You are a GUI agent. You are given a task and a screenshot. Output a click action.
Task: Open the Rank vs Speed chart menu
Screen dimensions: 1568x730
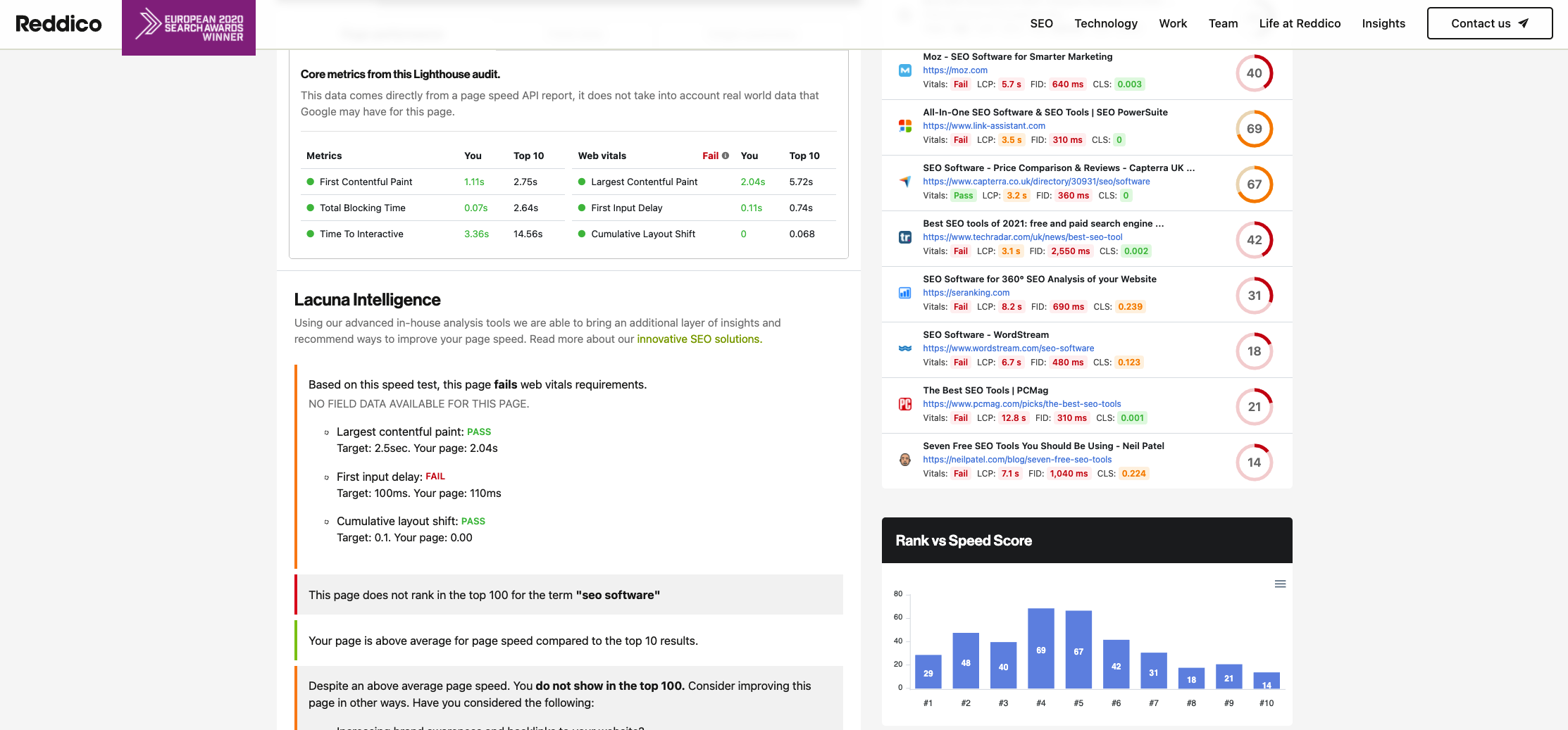(1280, 584)
